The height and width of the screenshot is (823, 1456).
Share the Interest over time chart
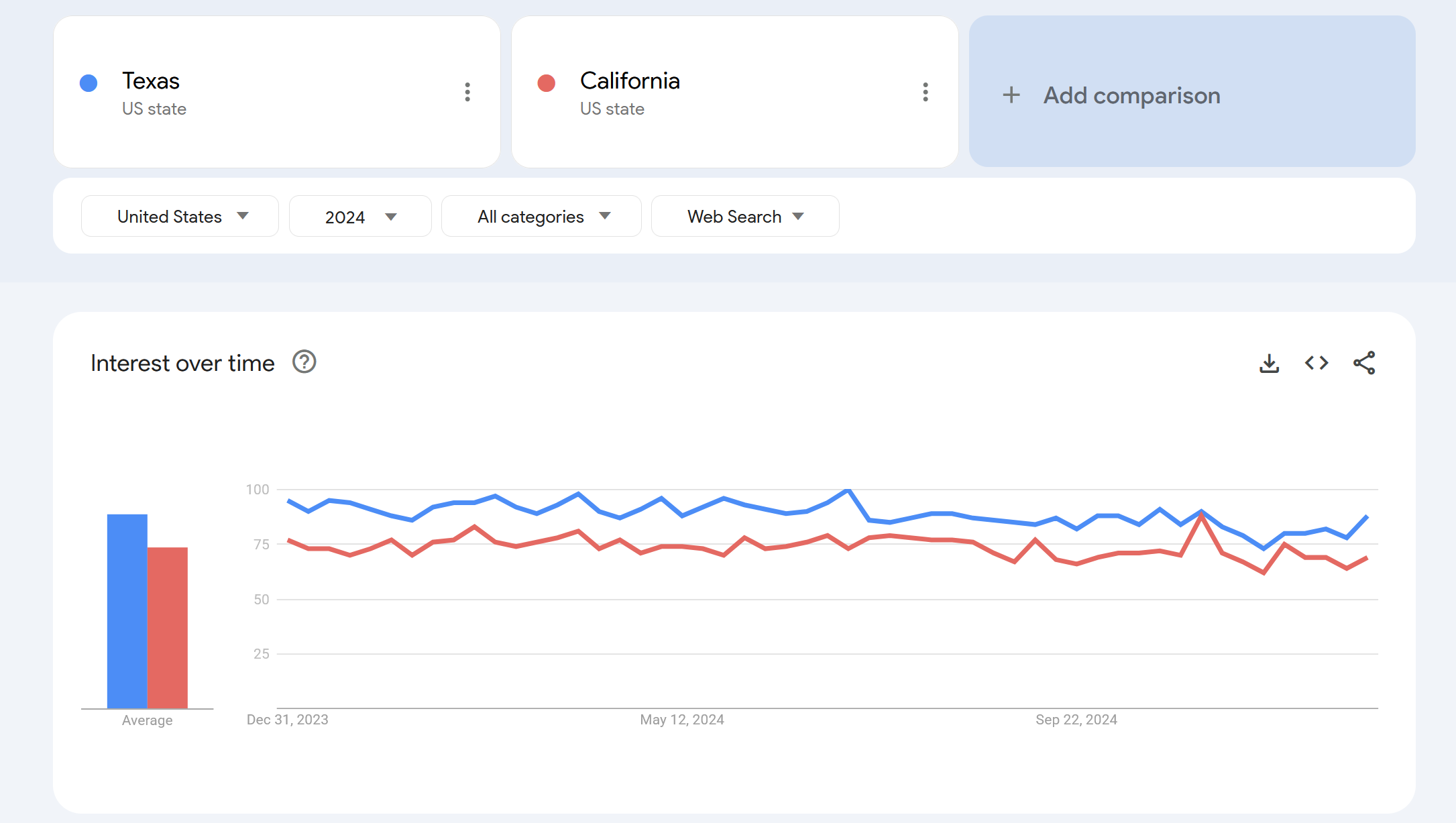click(1364, 363)
